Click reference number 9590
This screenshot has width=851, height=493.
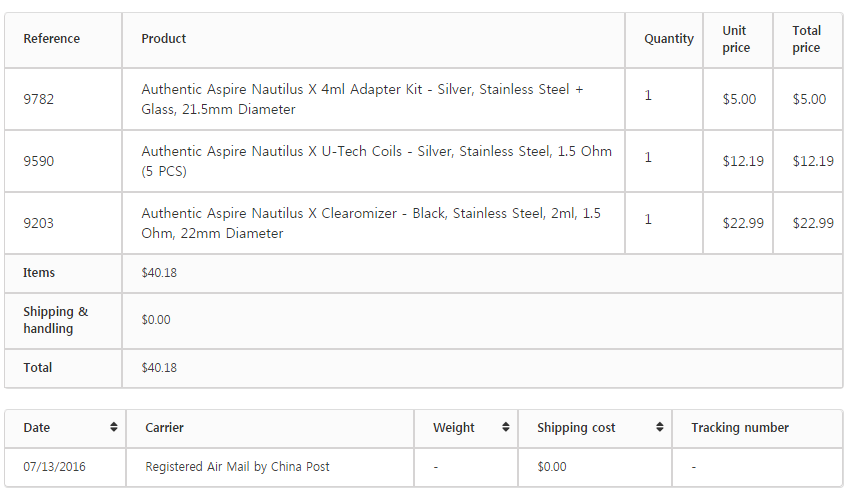38,161
